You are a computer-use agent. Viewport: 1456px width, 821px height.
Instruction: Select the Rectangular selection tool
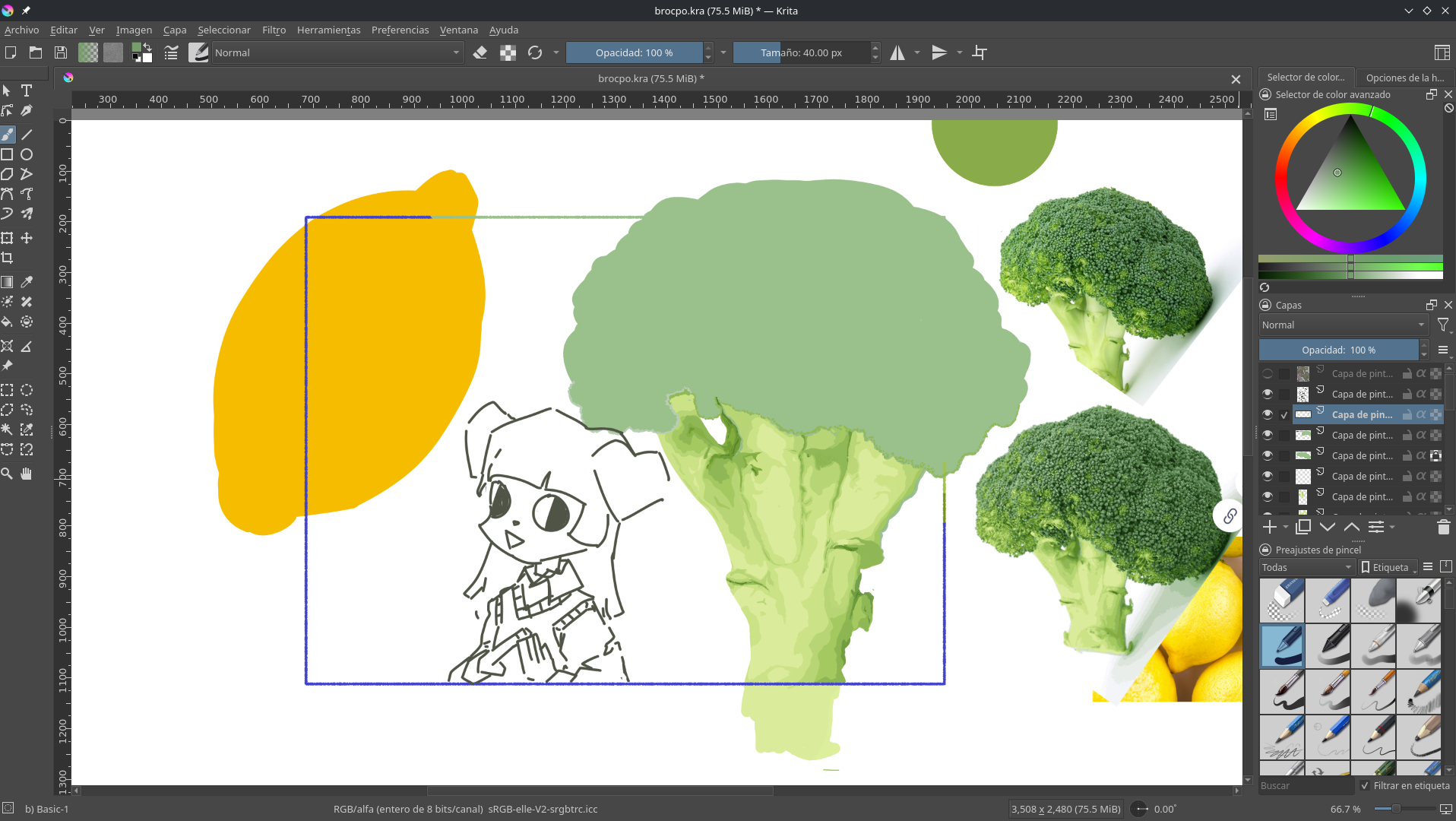coord(8,390)
